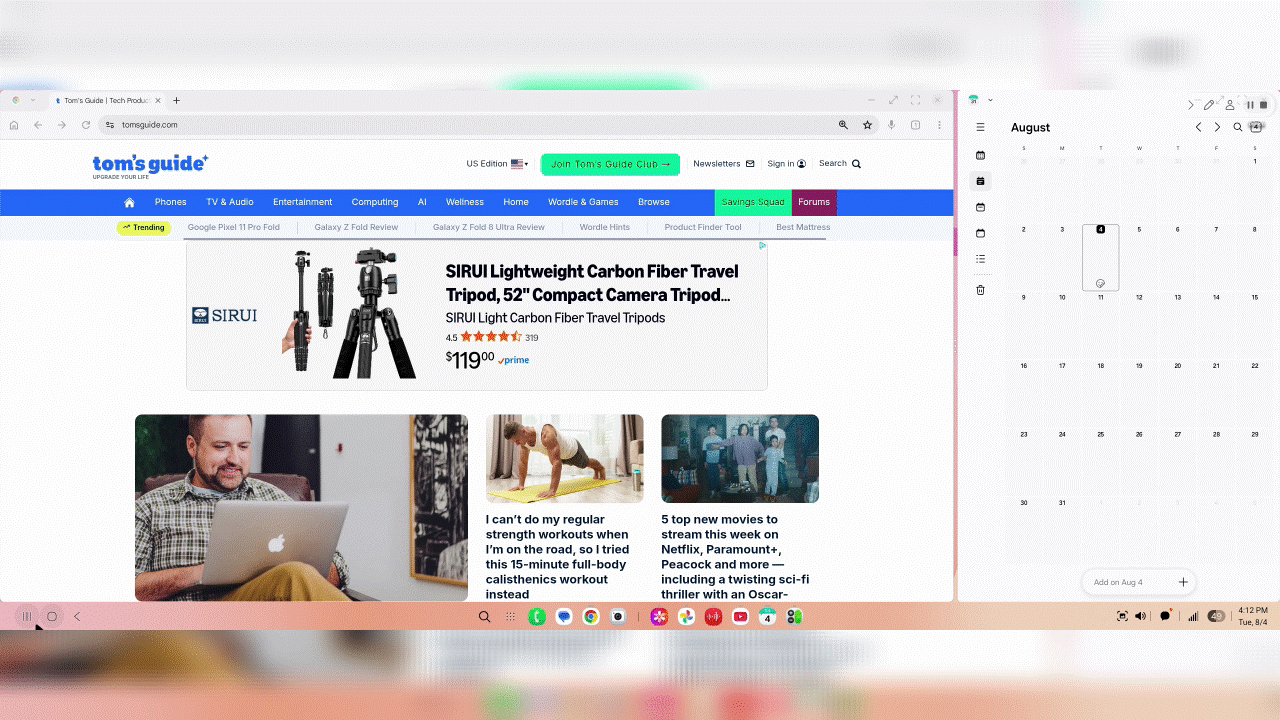Screen dimensions: 1280x720
Task: Click the Tom's Guide logo
Action: tap(150, 165)
